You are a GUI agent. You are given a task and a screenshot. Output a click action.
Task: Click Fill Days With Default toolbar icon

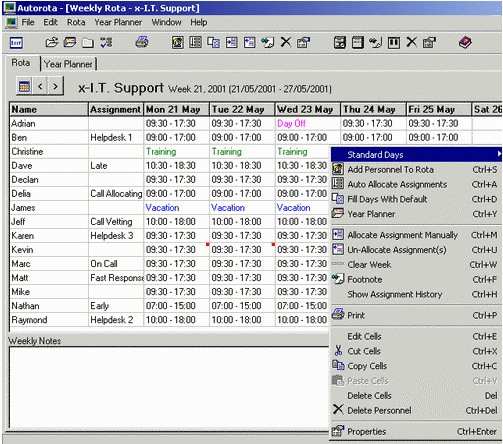tap(213, 42)
